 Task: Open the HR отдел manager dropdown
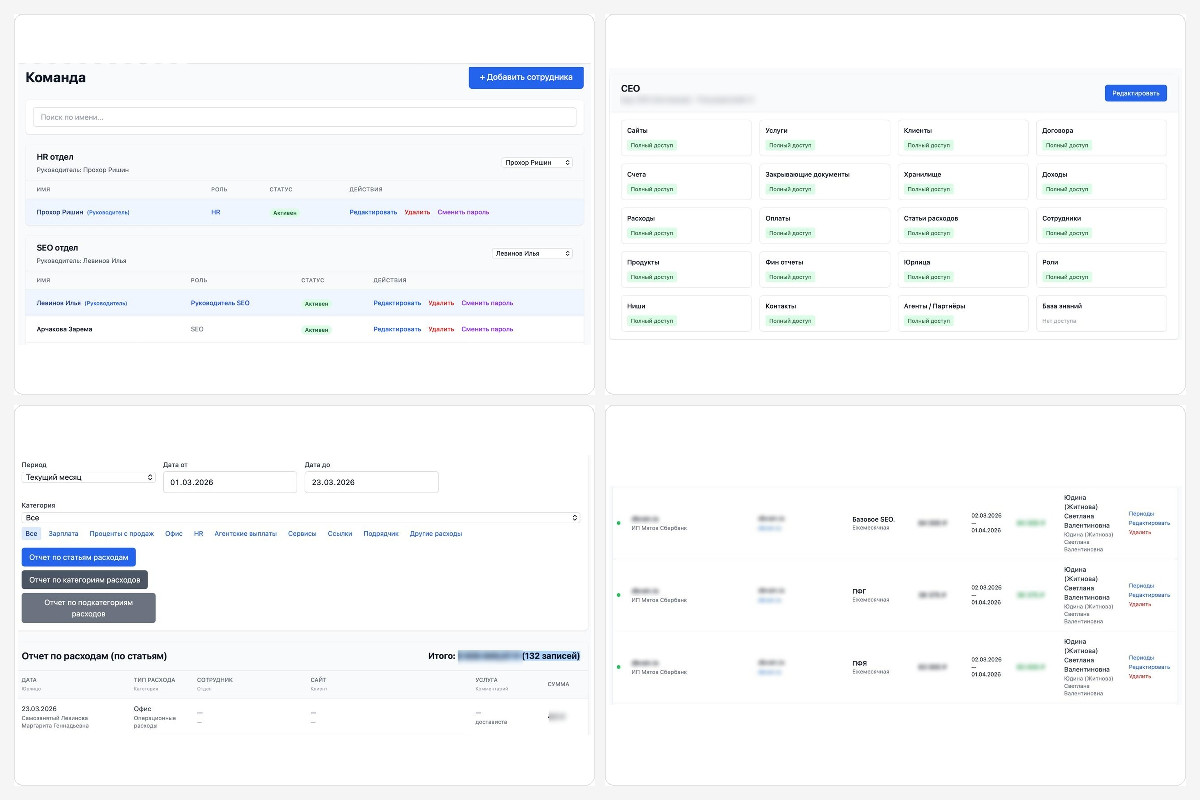tap(537, 162)
